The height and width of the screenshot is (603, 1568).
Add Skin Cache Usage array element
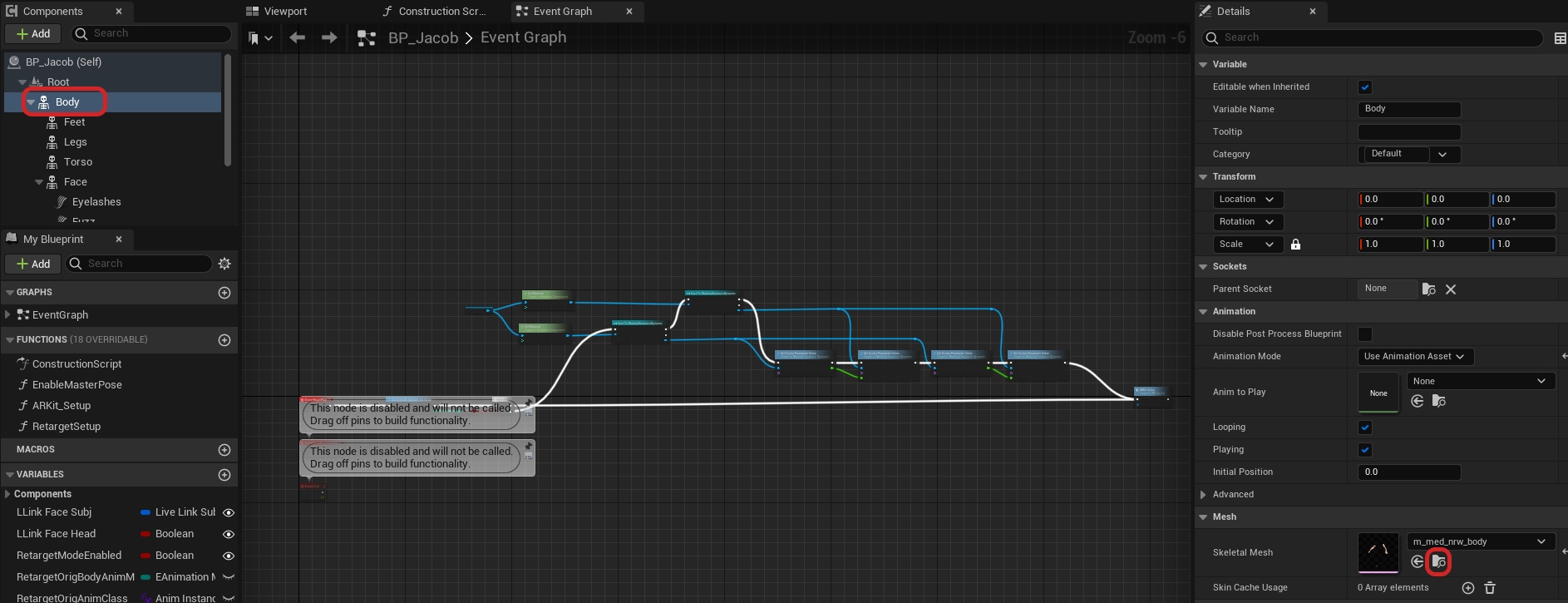tap(1468, 588)
